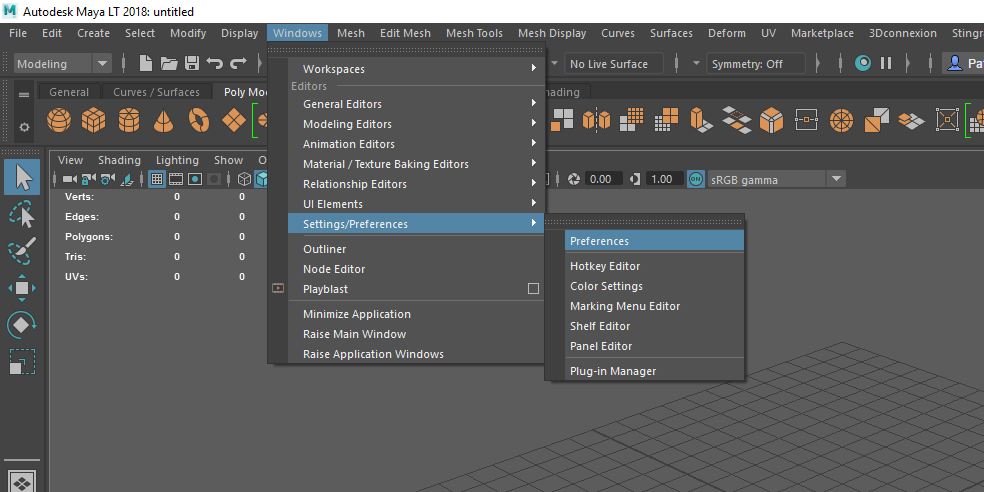Choose the Paint Selection tool
Screen dimensions: 984x492
click(22, 251)
